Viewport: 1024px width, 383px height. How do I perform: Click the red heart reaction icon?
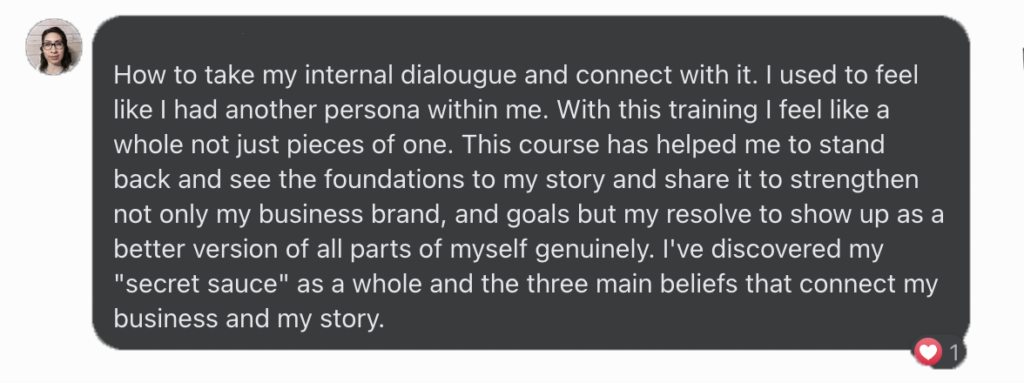[x=927, y=352]
